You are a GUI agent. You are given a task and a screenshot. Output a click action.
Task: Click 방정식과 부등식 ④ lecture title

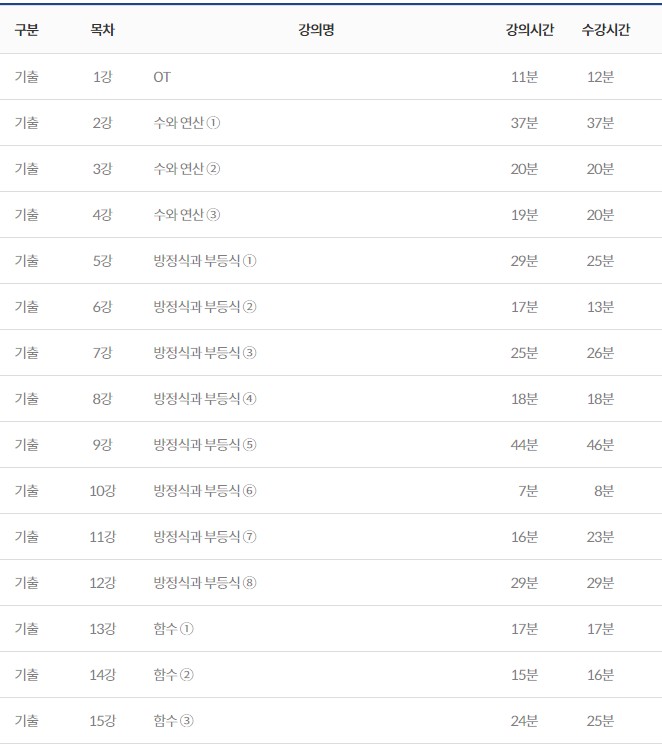click(205, 399)
